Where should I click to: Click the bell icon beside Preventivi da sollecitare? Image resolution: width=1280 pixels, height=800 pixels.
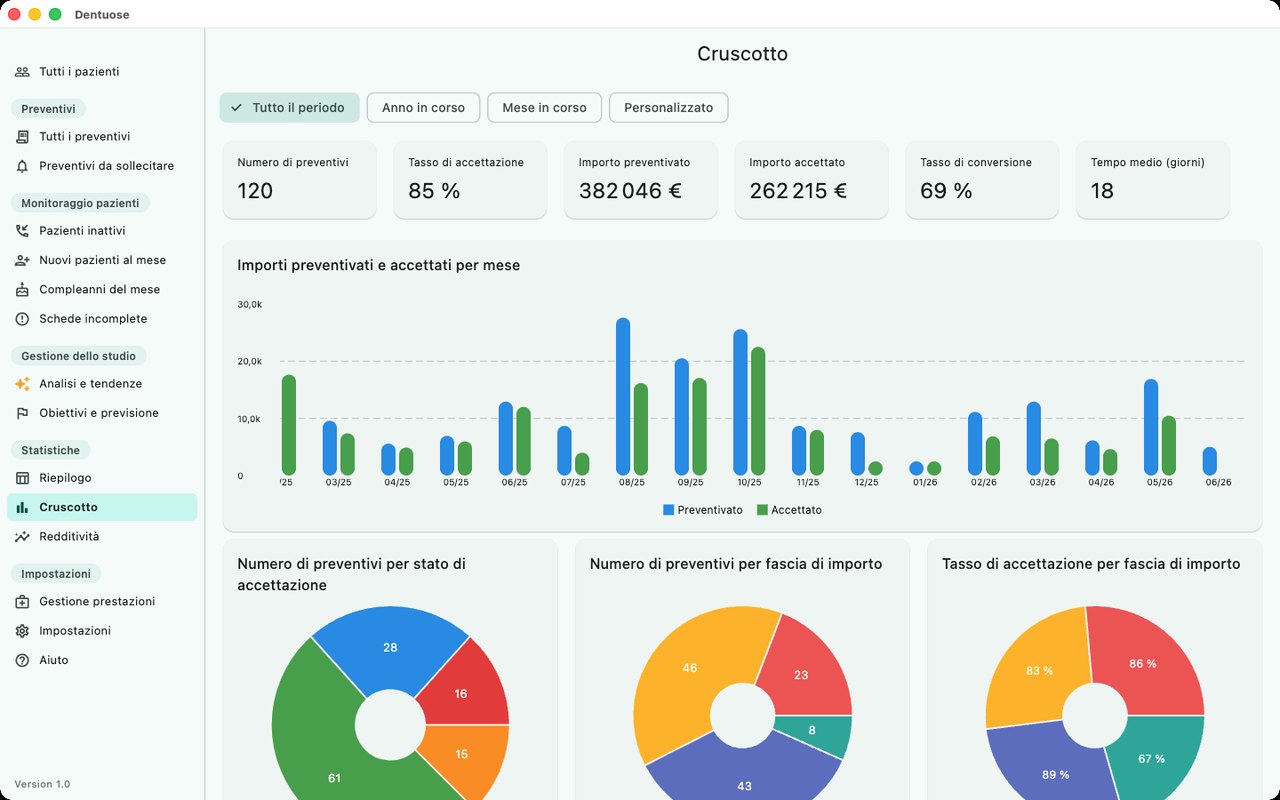22,166
